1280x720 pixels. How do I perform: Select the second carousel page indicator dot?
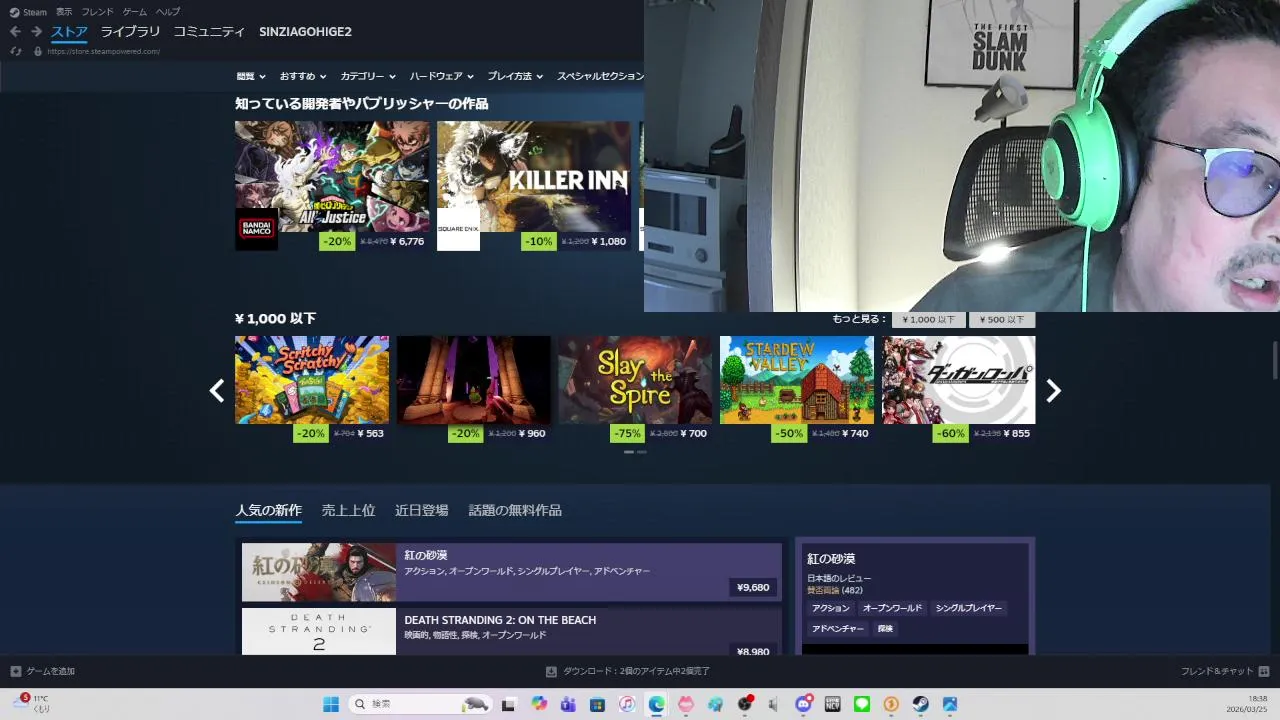point(642,452)
